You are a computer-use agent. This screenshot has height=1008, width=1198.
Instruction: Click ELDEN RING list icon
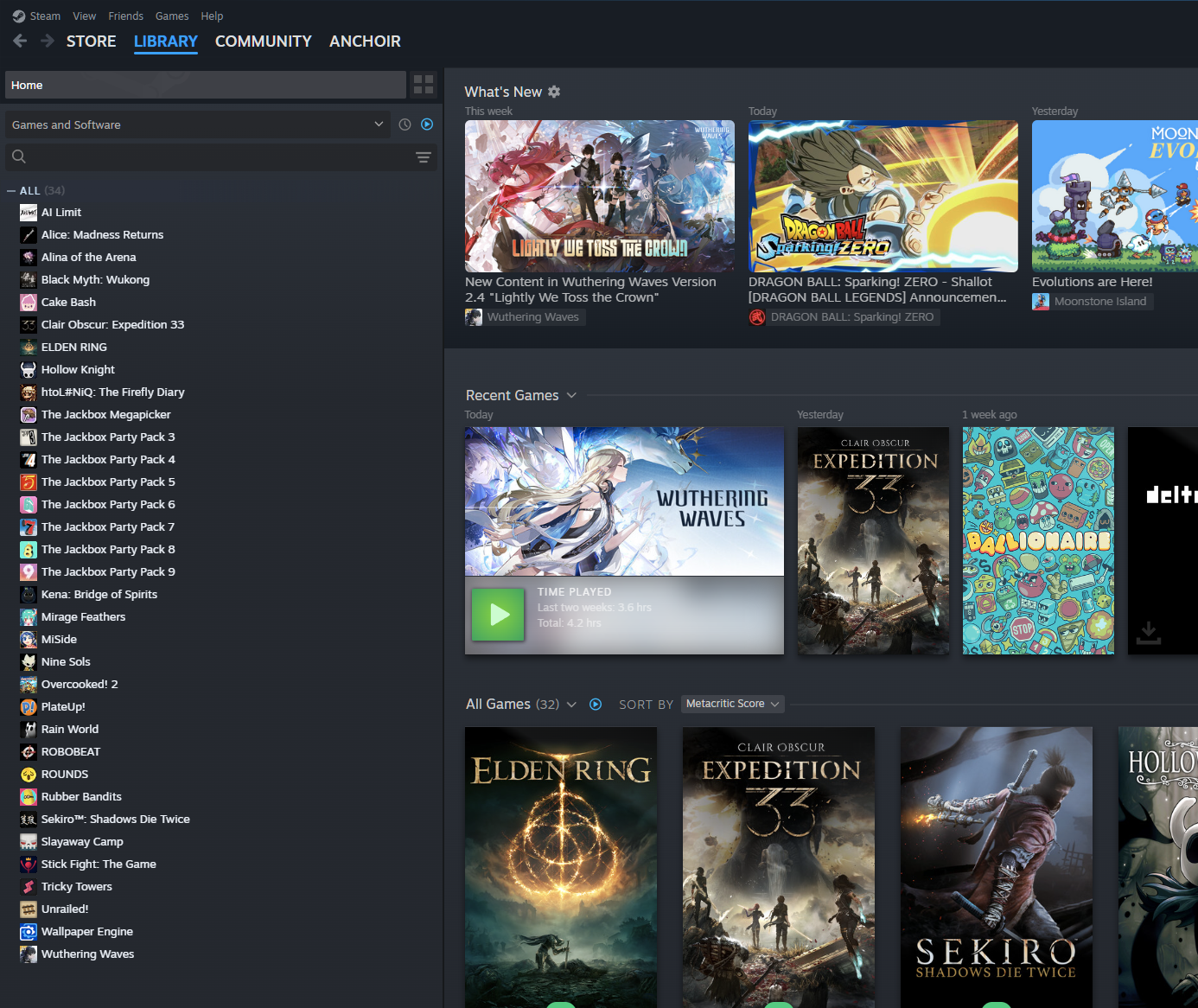29,347
